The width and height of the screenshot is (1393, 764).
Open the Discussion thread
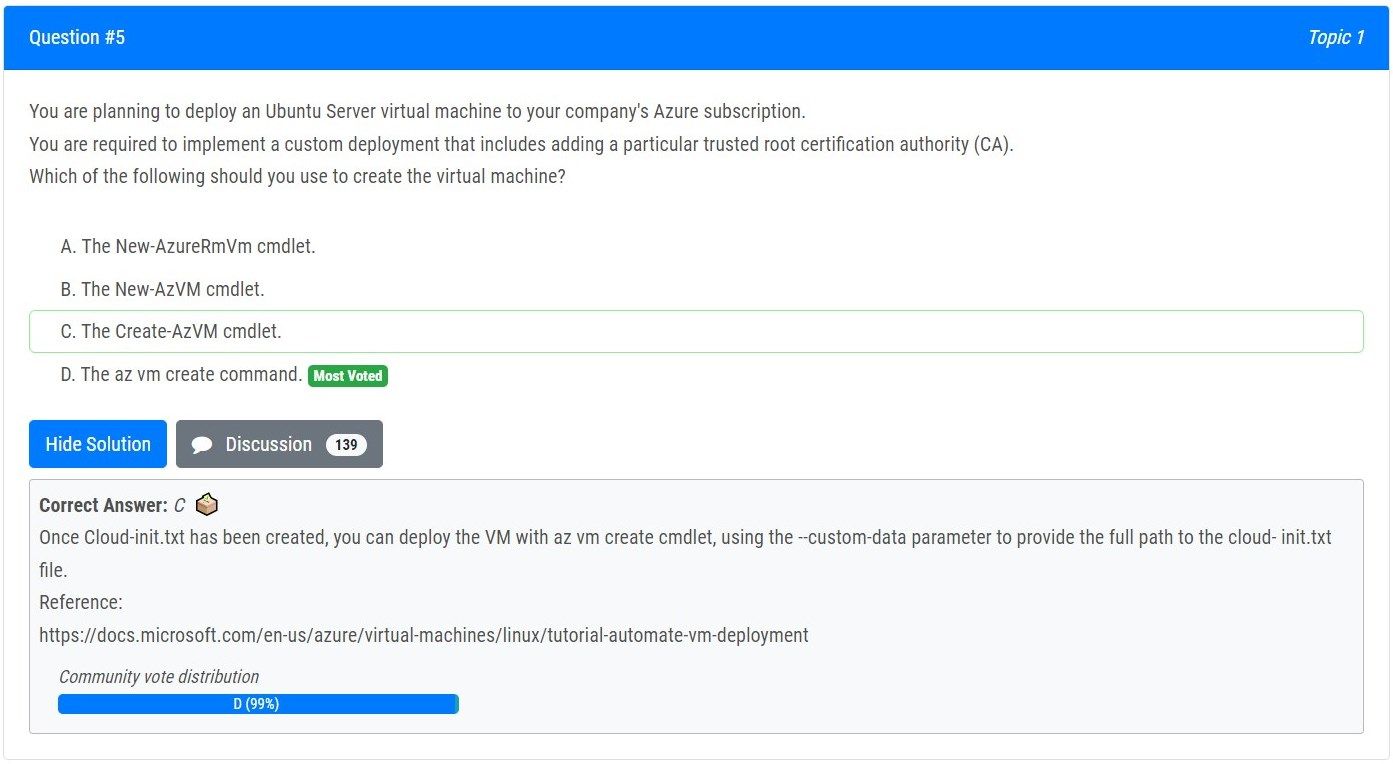(x=268, y=444)
